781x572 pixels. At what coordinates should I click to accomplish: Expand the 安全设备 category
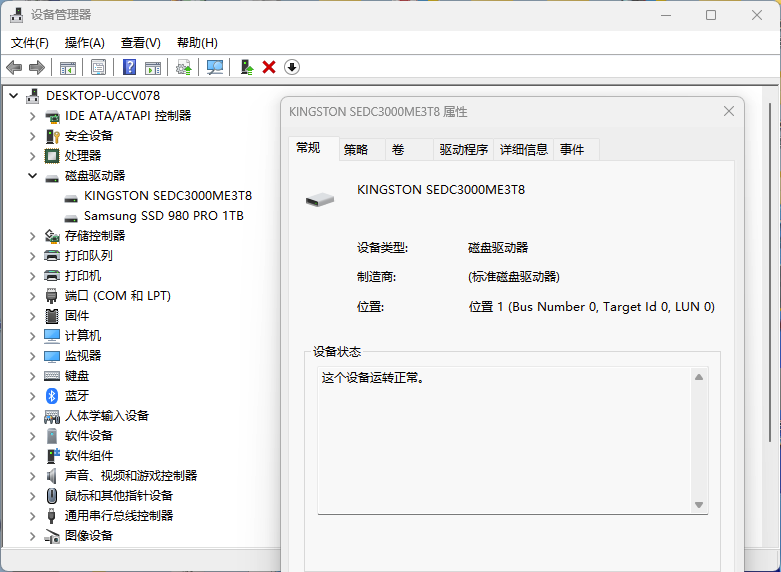point(32,136)
